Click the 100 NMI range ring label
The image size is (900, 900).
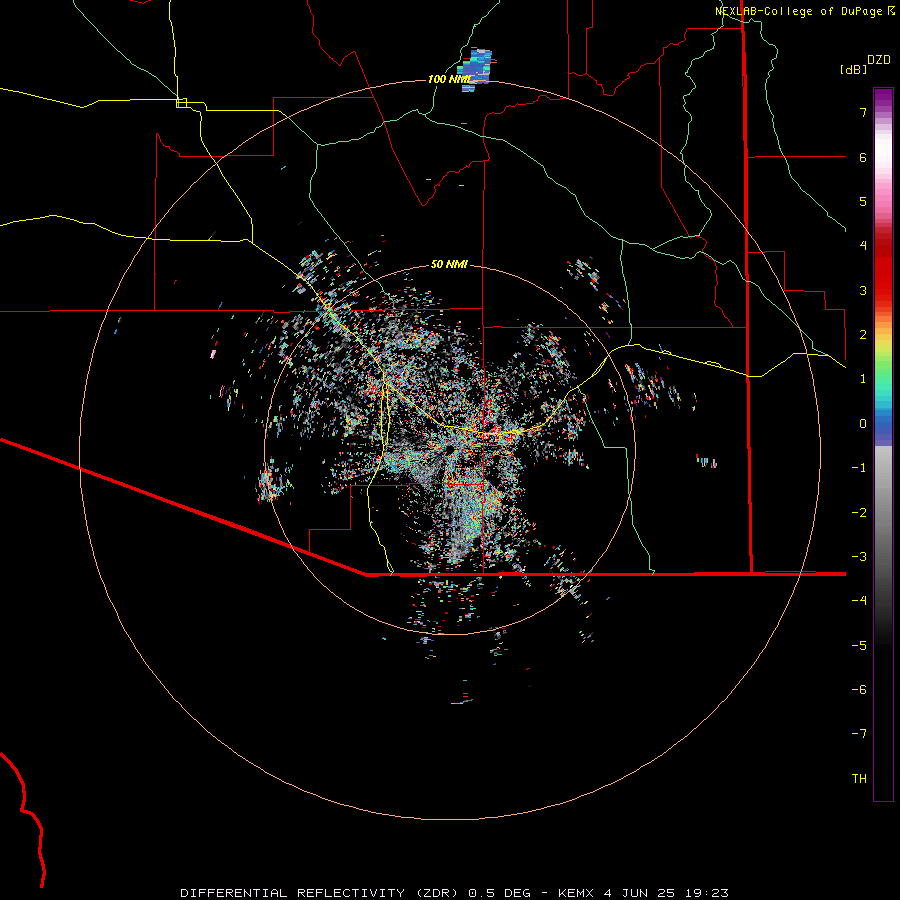(448, 79)
